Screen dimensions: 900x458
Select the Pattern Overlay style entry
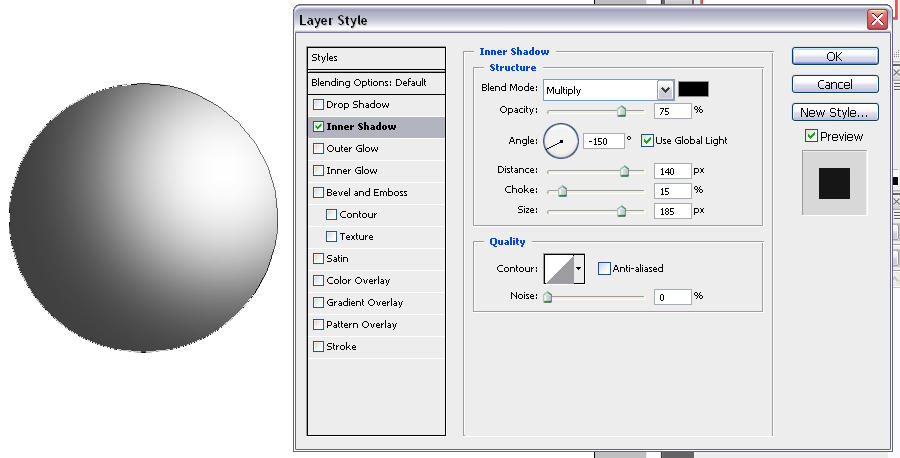coord(376,324)
